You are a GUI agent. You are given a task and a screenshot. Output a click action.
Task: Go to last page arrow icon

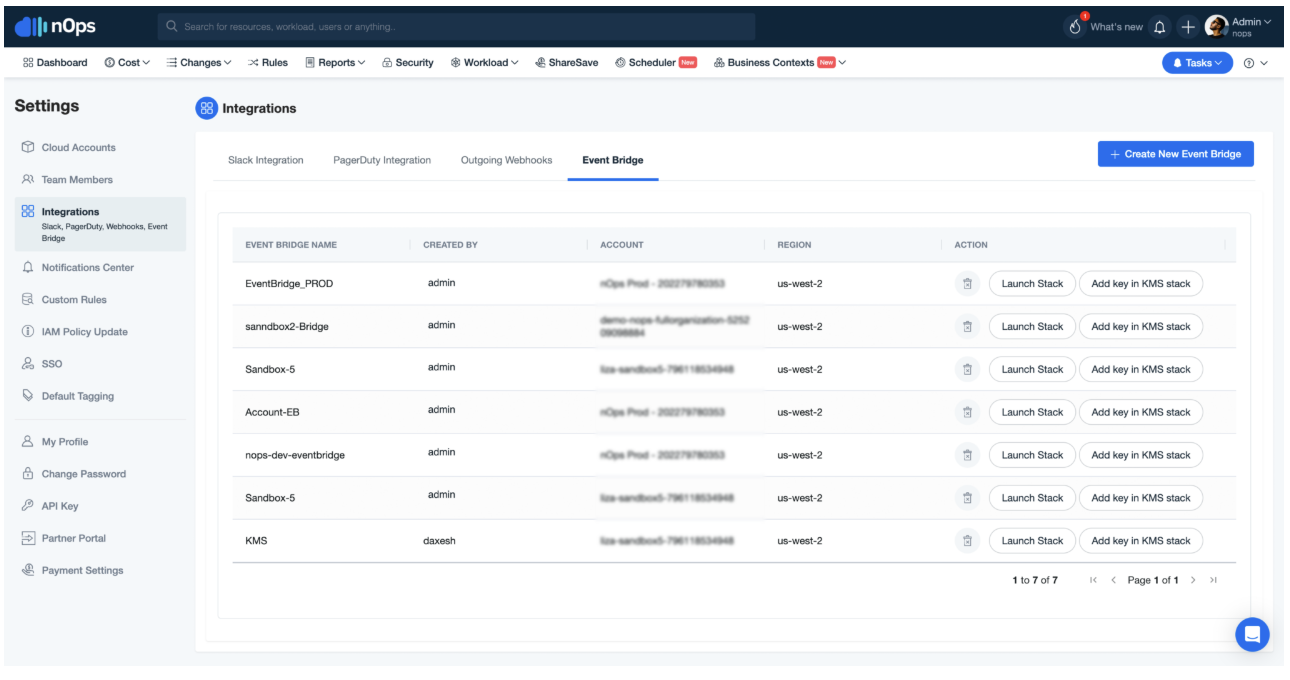(x=1213, y=580)
